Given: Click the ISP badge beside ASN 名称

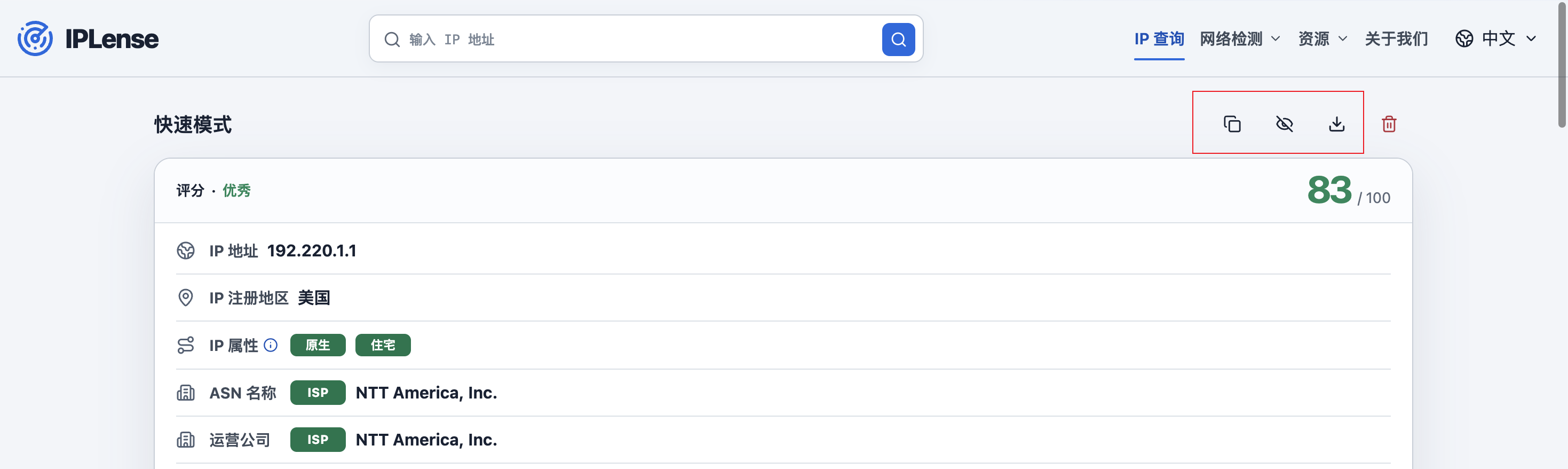Looking at the screenshot, I should click(x=318, y=393).
